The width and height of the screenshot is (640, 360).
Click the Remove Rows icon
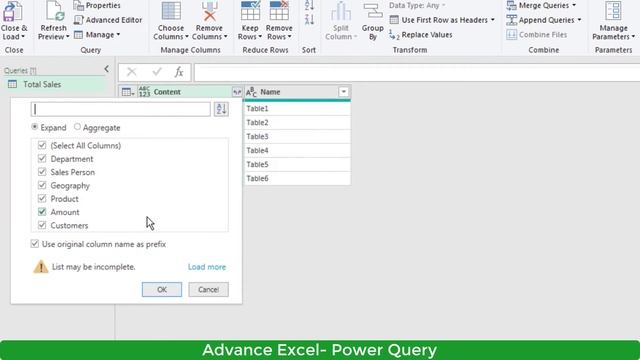click(x=279, y=11)
